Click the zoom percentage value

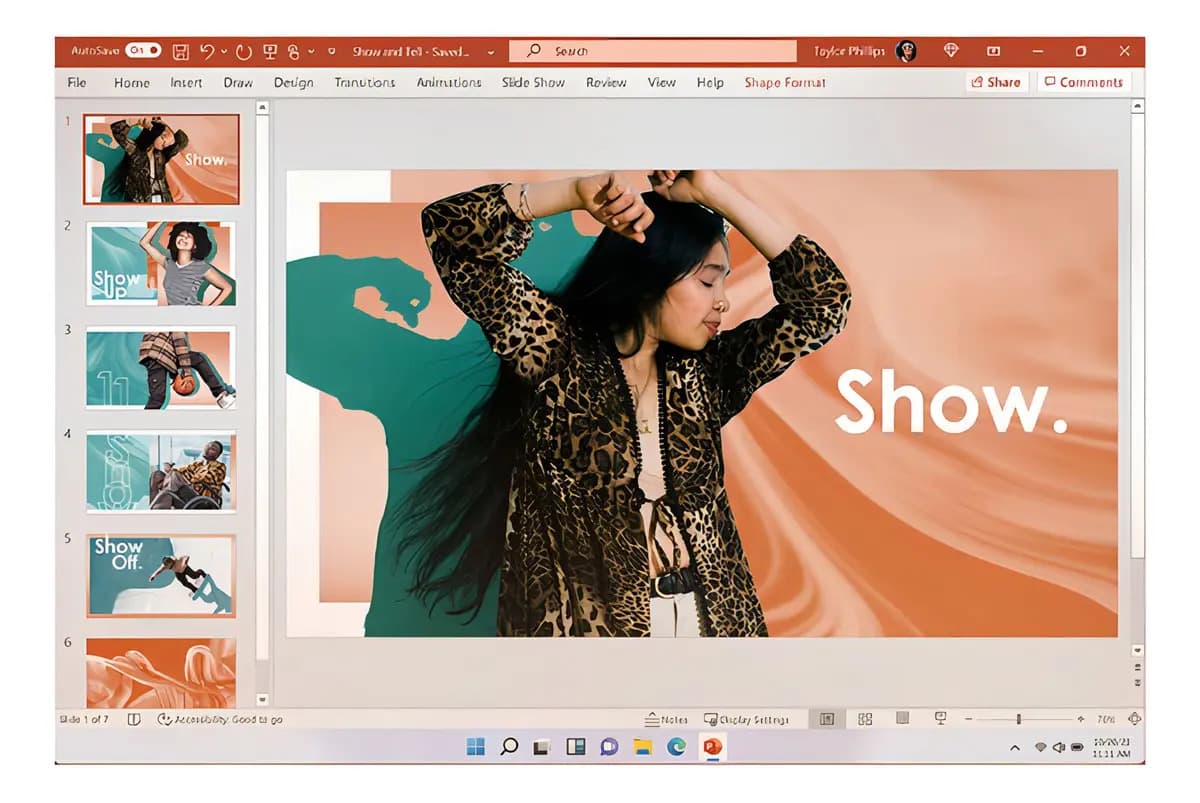[1106, 719]
